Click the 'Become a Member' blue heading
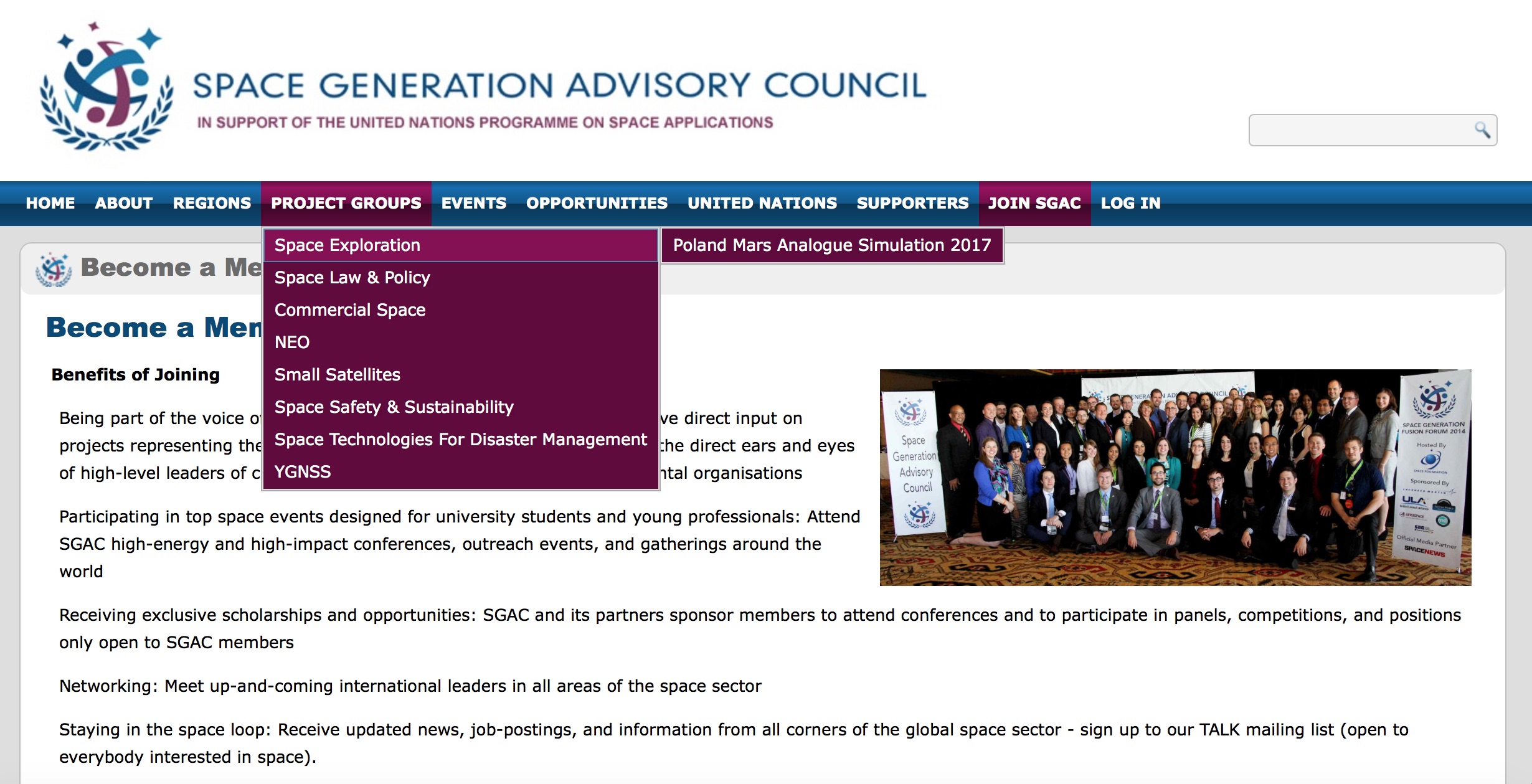This screenshot has width=1532, height=784. pos(154,328)
